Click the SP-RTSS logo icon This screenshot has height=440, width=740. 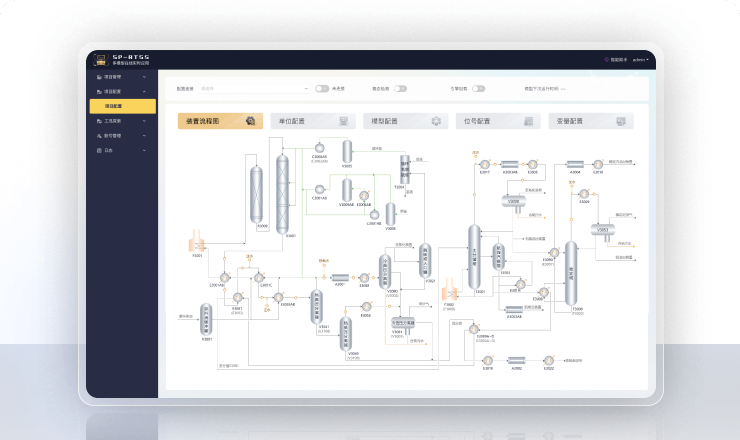pyautogui.click(x=101, y=60)
